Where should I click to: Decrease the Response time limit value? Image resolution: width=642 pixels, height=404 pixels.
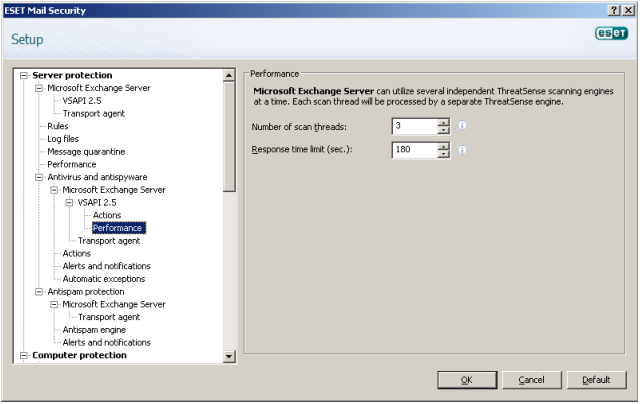(x=443, y=154)
